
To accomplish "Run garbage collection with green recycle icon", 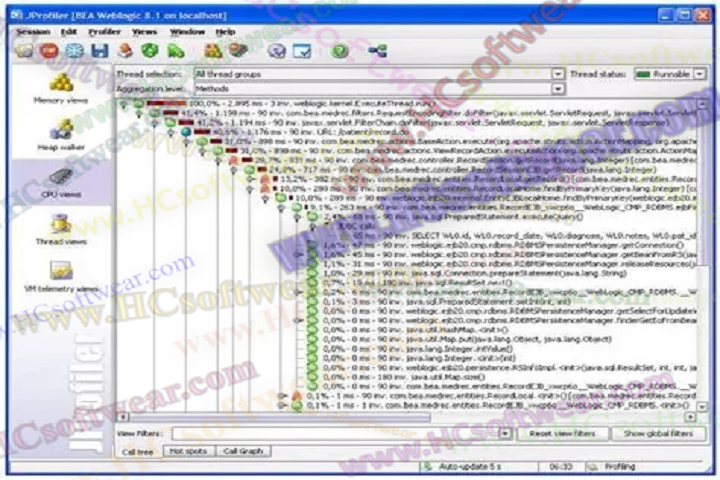I will click(150, 51).
